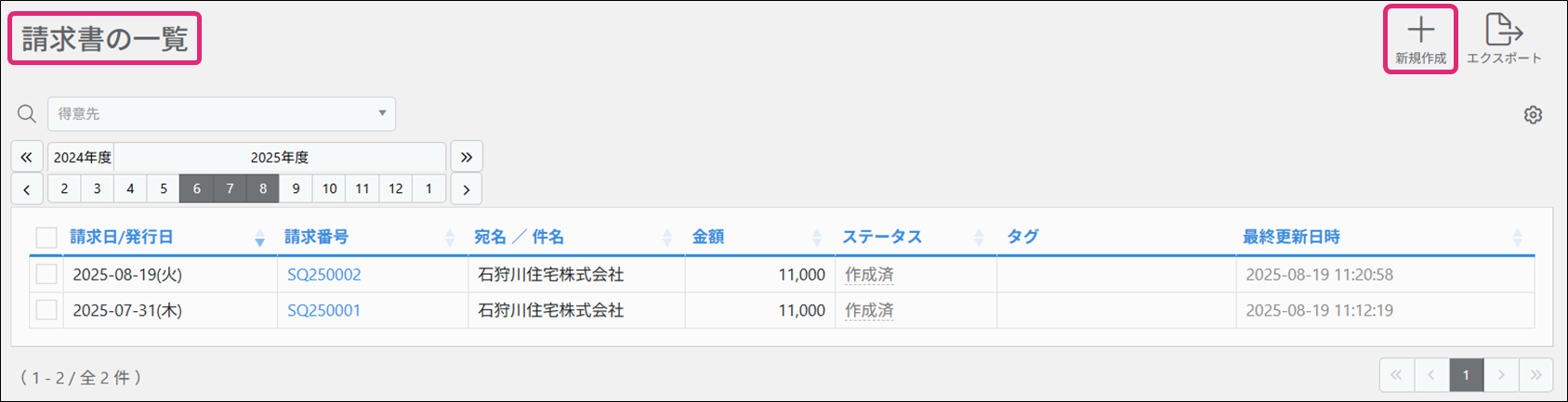Viewport: 1568px width, 402px height.
Task: Jump to previous fiscal year double-arrow
Action: click(27, 157)
